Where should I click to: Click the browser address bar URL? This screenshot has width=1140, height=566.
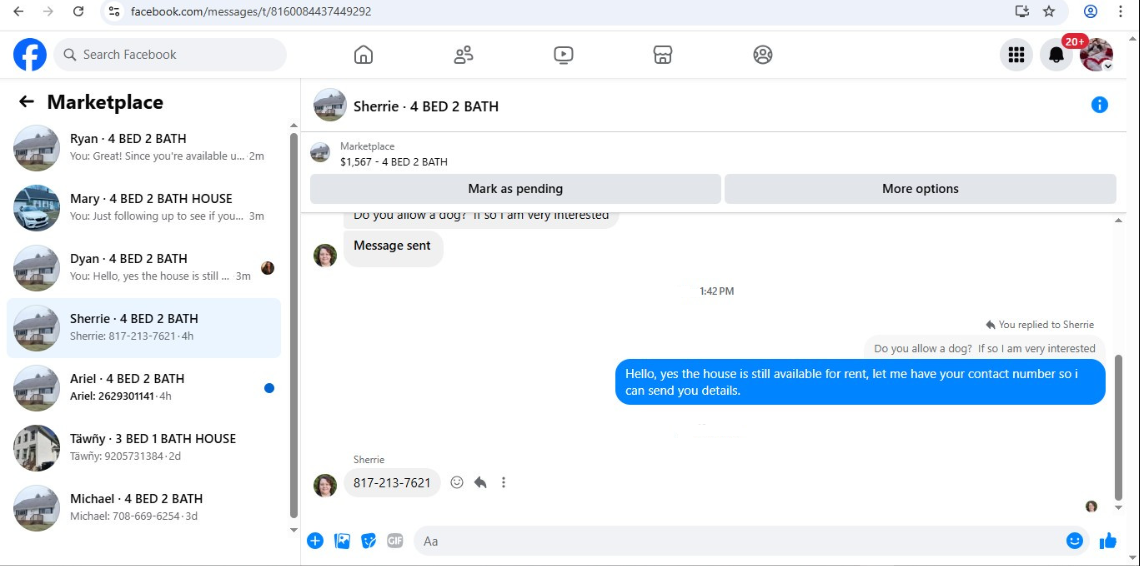pyautogui.click(x=251, y=11)
